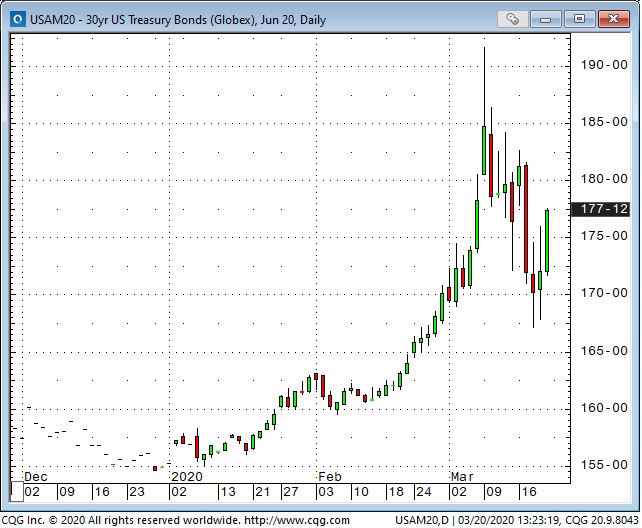Click the Mar month label on time axis
This screenshot has height=528, width=642.
462,477
